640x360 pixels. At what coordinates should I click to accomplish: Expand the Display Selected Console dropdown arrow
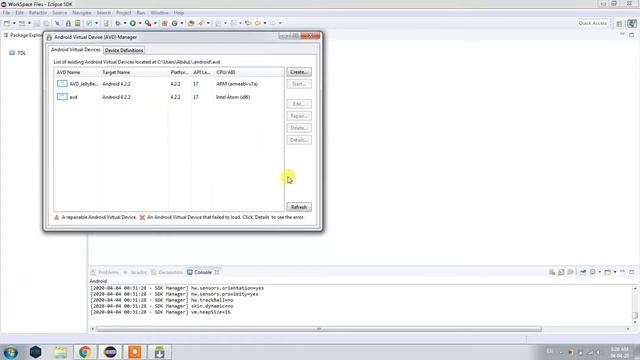click(x=599, y=272)
